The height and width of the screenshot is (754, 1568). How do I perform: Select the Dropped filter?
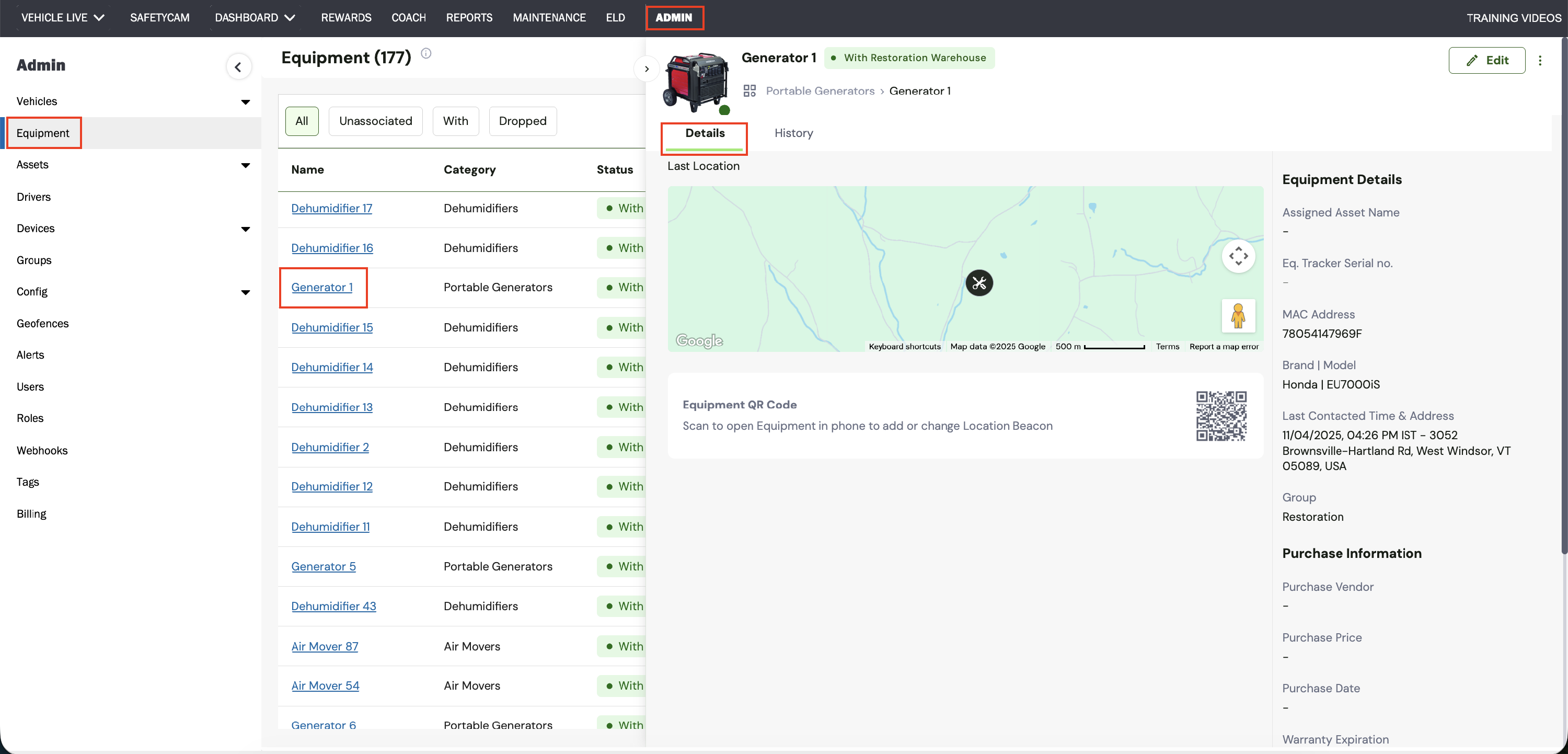522,121
